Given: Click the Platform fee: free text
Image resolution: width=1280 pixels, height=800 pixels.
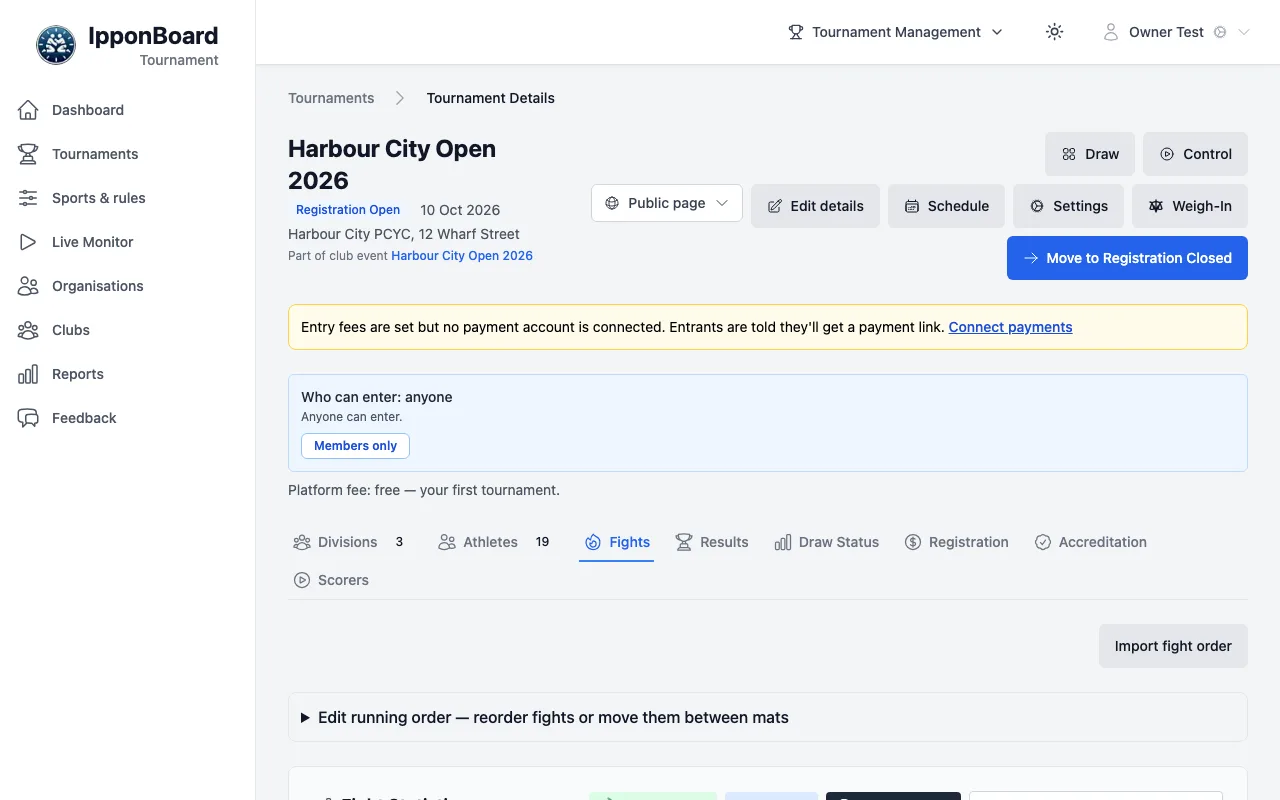Looking at the screenshot, I should [x=424, y=490].
